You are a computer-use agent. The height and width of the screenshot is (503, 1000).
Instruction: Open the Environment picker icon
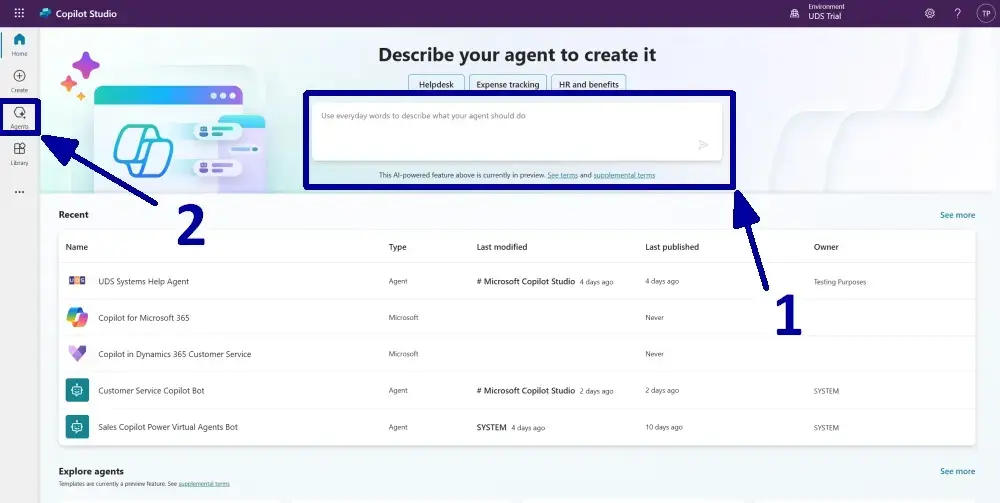coord(795,13)
